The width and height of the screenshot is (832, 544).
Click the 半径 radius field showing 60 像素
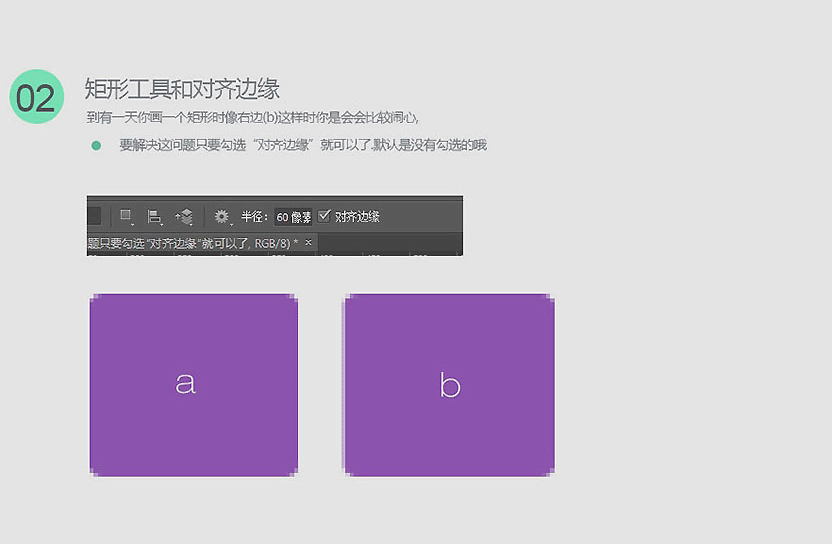click(x=293, y=217)
